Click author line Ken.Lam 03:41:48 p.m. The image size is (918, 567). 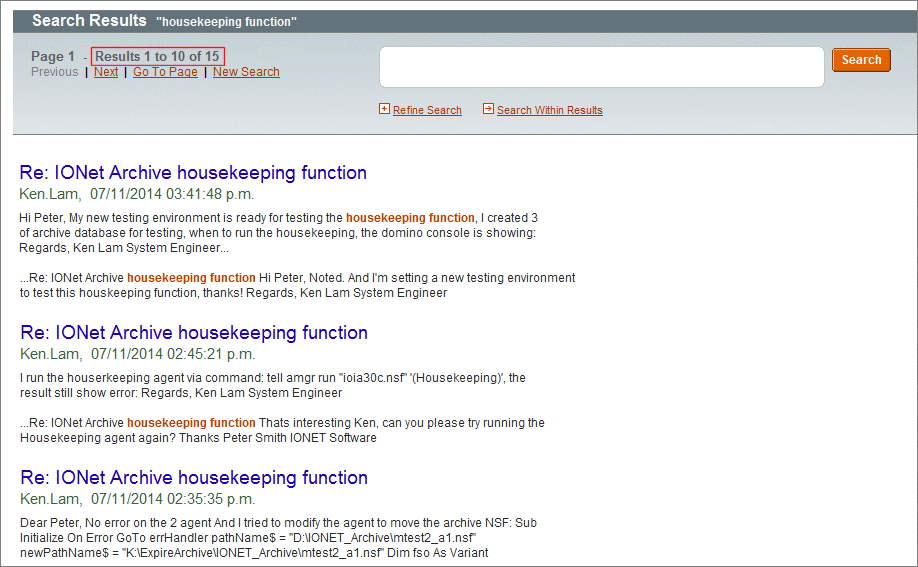pyautogui.click(x=137, y=194)
